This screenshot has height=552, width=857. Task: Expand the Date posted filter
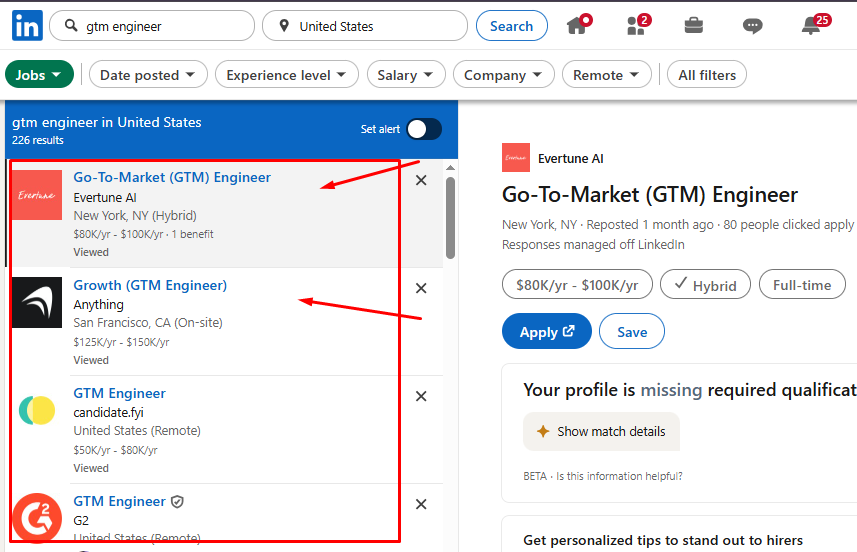coord(148,74)
